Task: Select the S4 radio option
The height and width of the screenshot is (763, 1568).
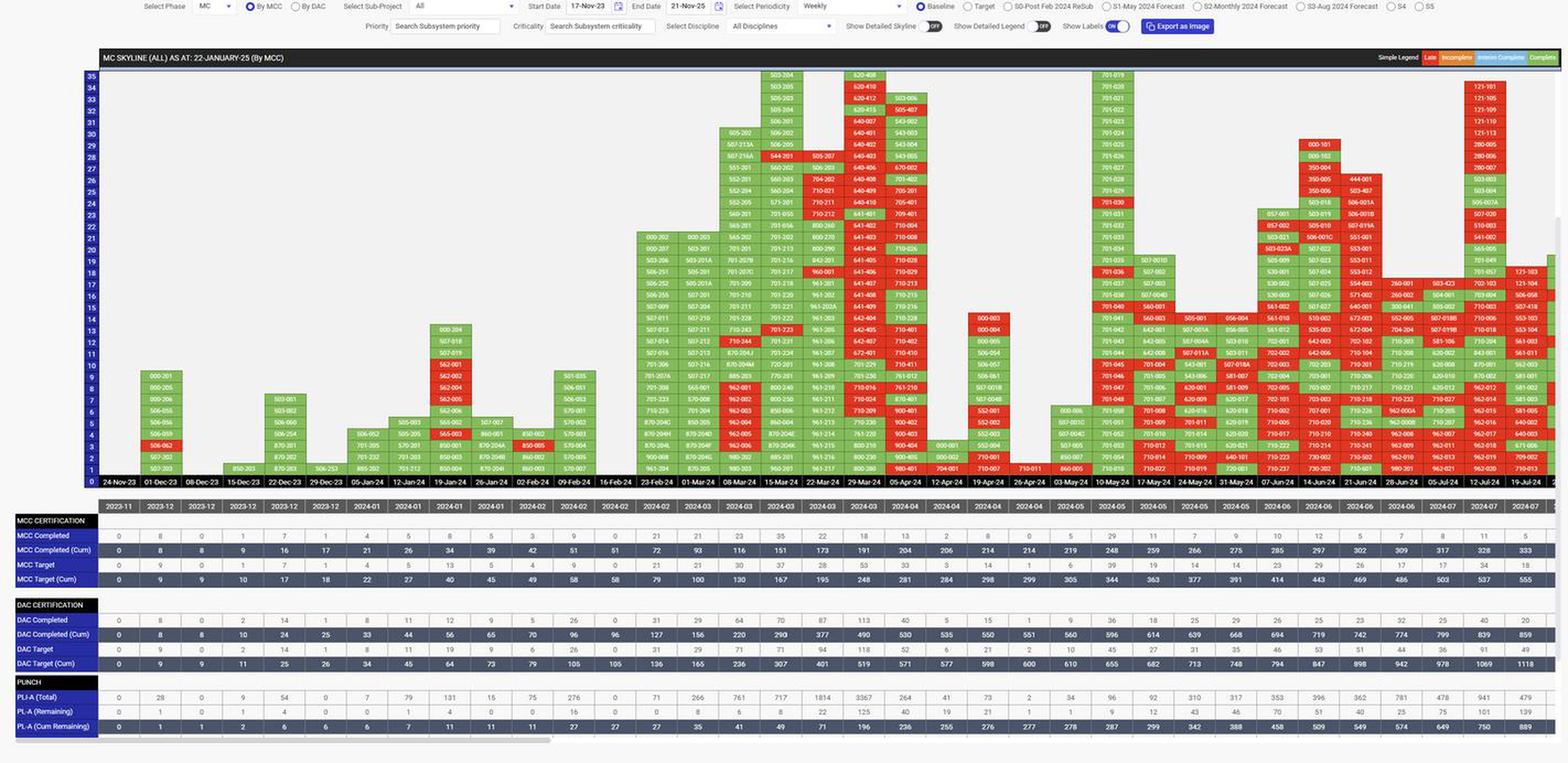Action: click(1391, 6)
